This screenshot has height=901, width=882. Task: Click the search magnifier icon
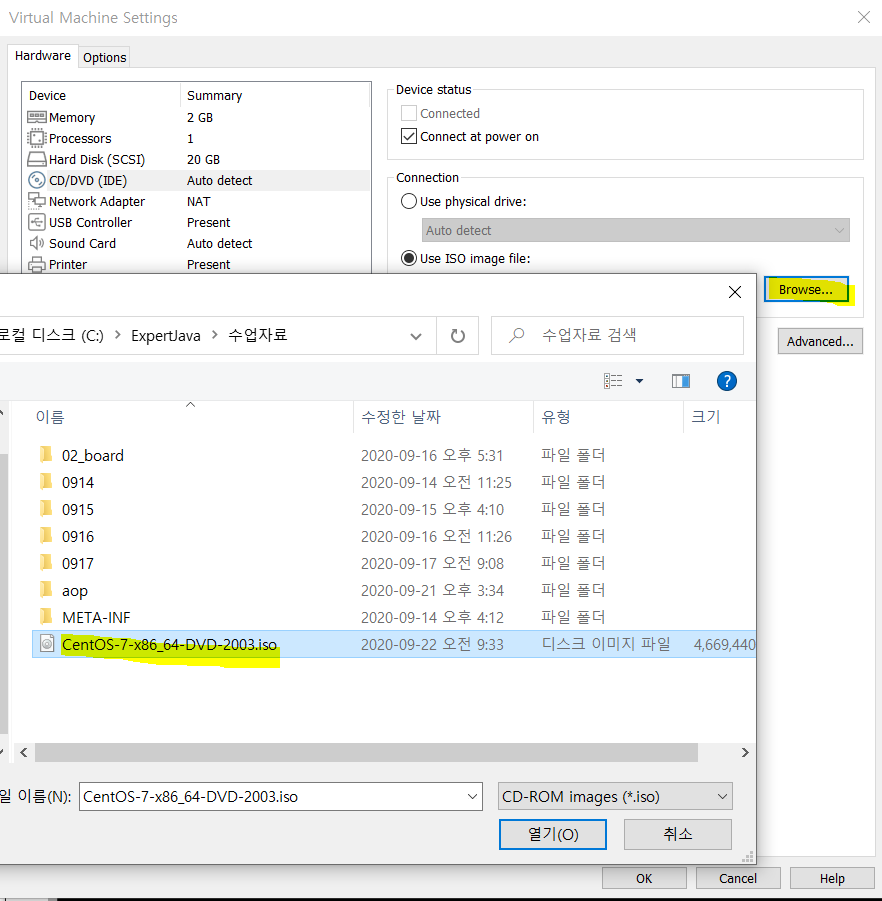click(x=517, y=335)
